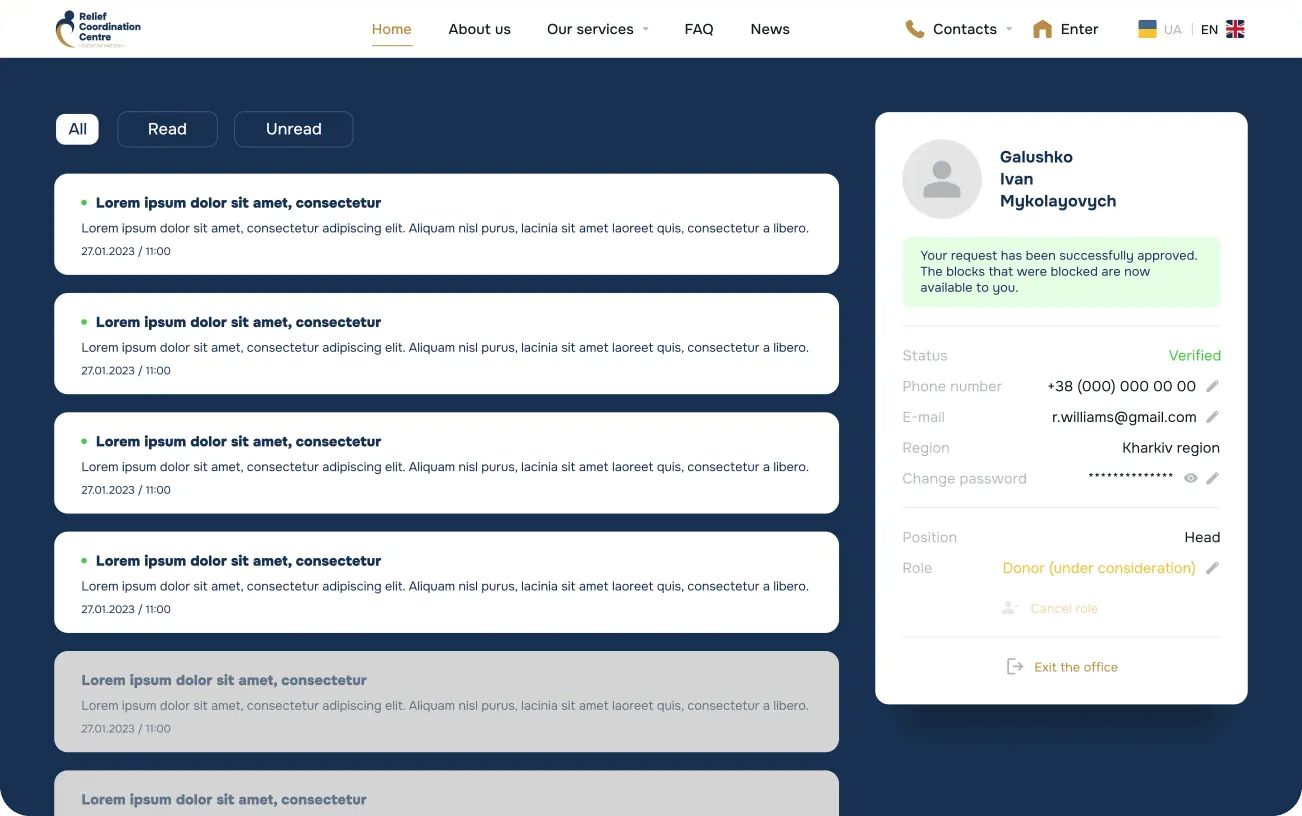
Task: Click the Exit the office door icon
Action: [x=1015, y=667]
